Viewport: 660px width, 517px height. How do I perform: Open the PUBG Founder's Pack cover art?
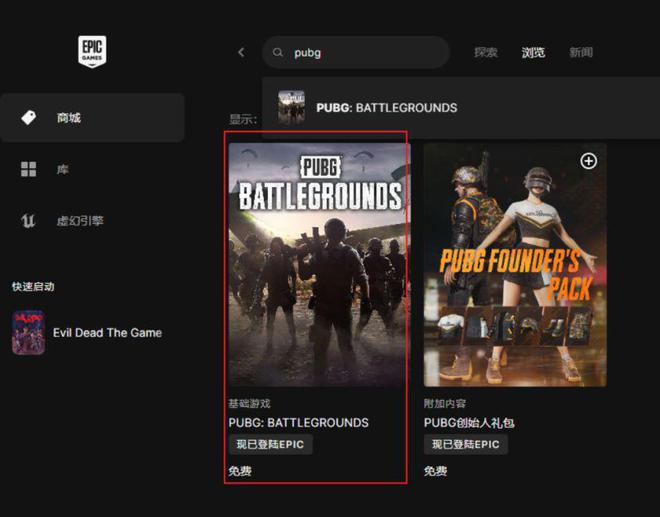(x=515, y=265)
